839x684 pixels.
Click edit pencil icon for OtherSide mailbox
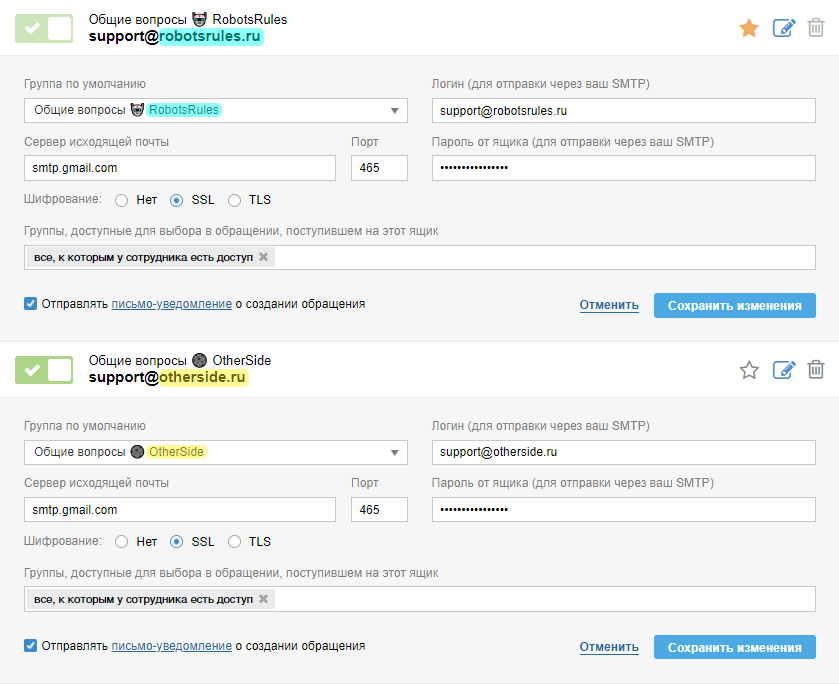[784, 370]
